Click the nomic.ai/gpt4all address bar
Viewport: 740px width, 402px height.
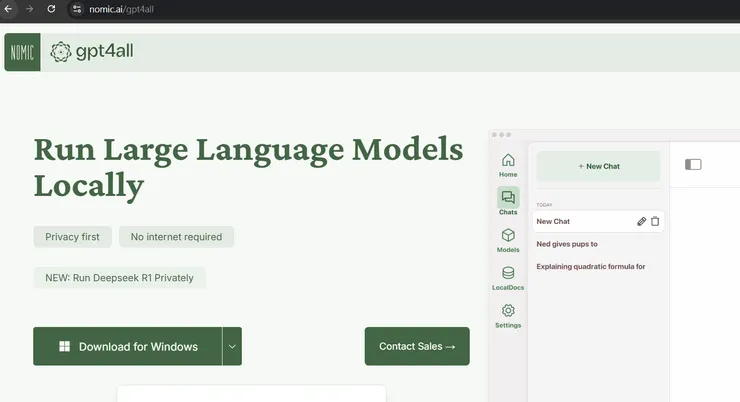[x=121, y=9]
